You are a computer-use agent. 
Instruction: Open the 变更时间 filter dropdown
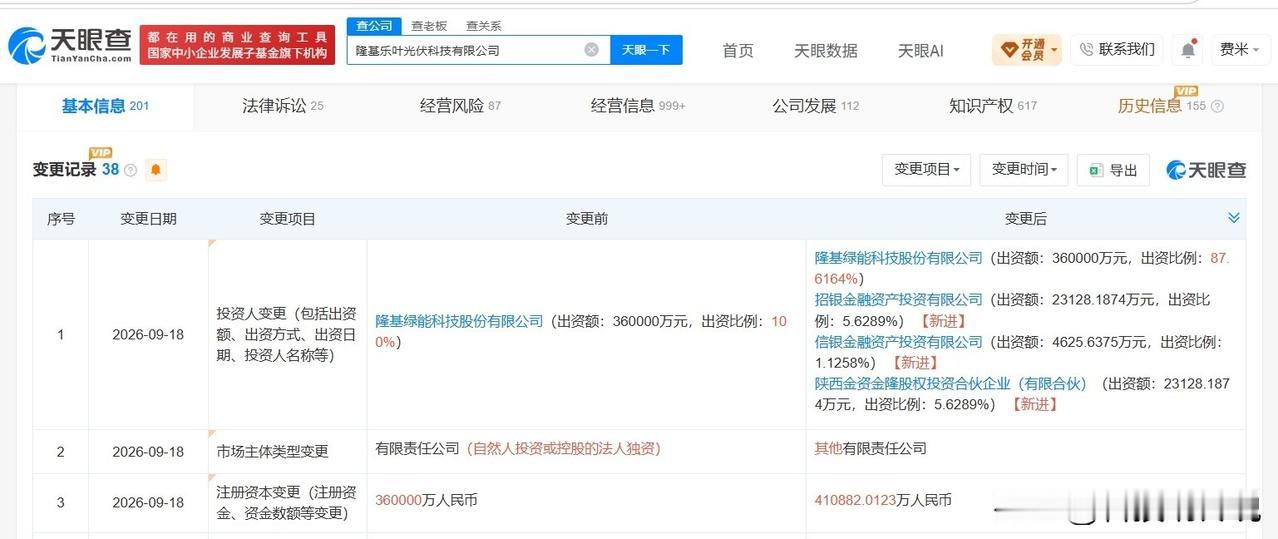[x=1024, y=170]
